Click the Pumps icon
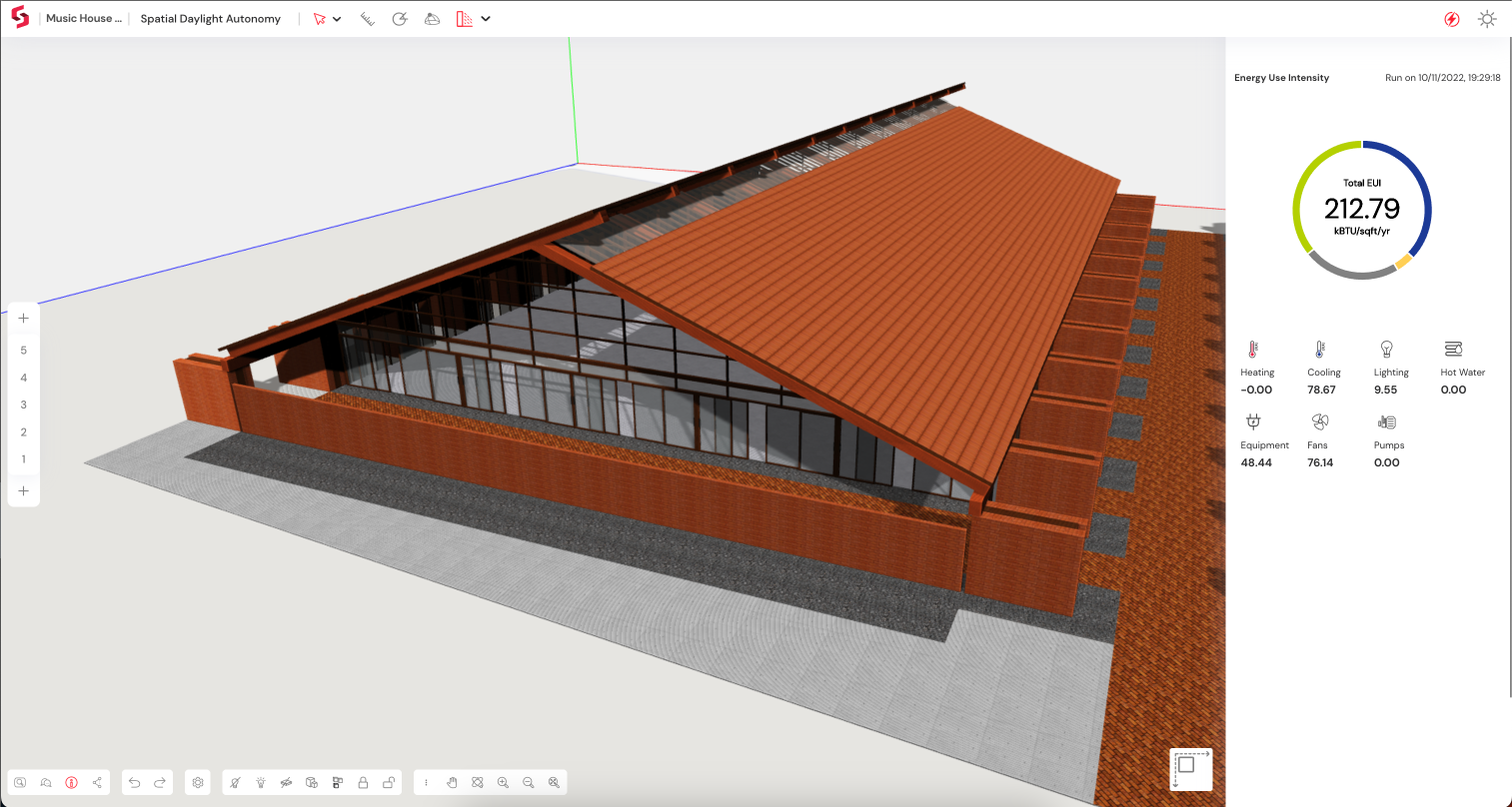 tap(1386, 421)
